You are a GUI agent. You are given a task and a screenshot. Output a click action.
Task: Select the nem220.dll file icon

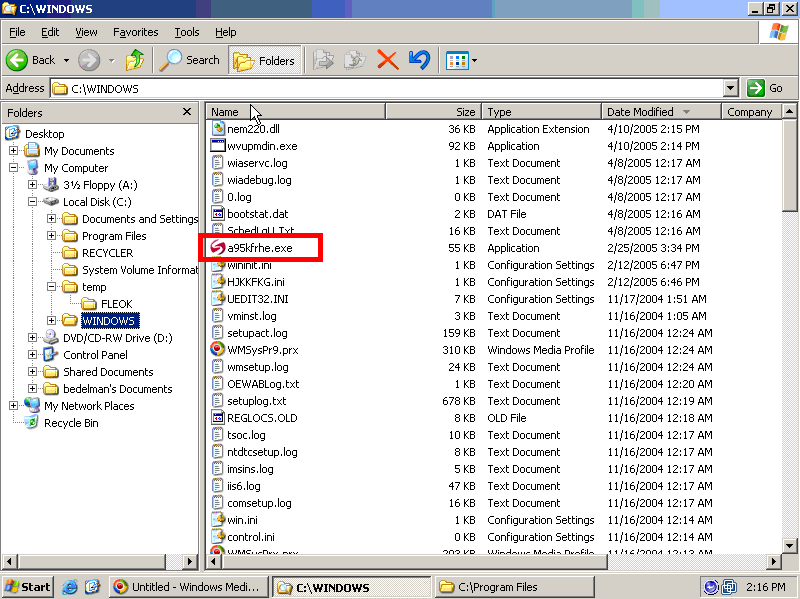coord(218,129)
